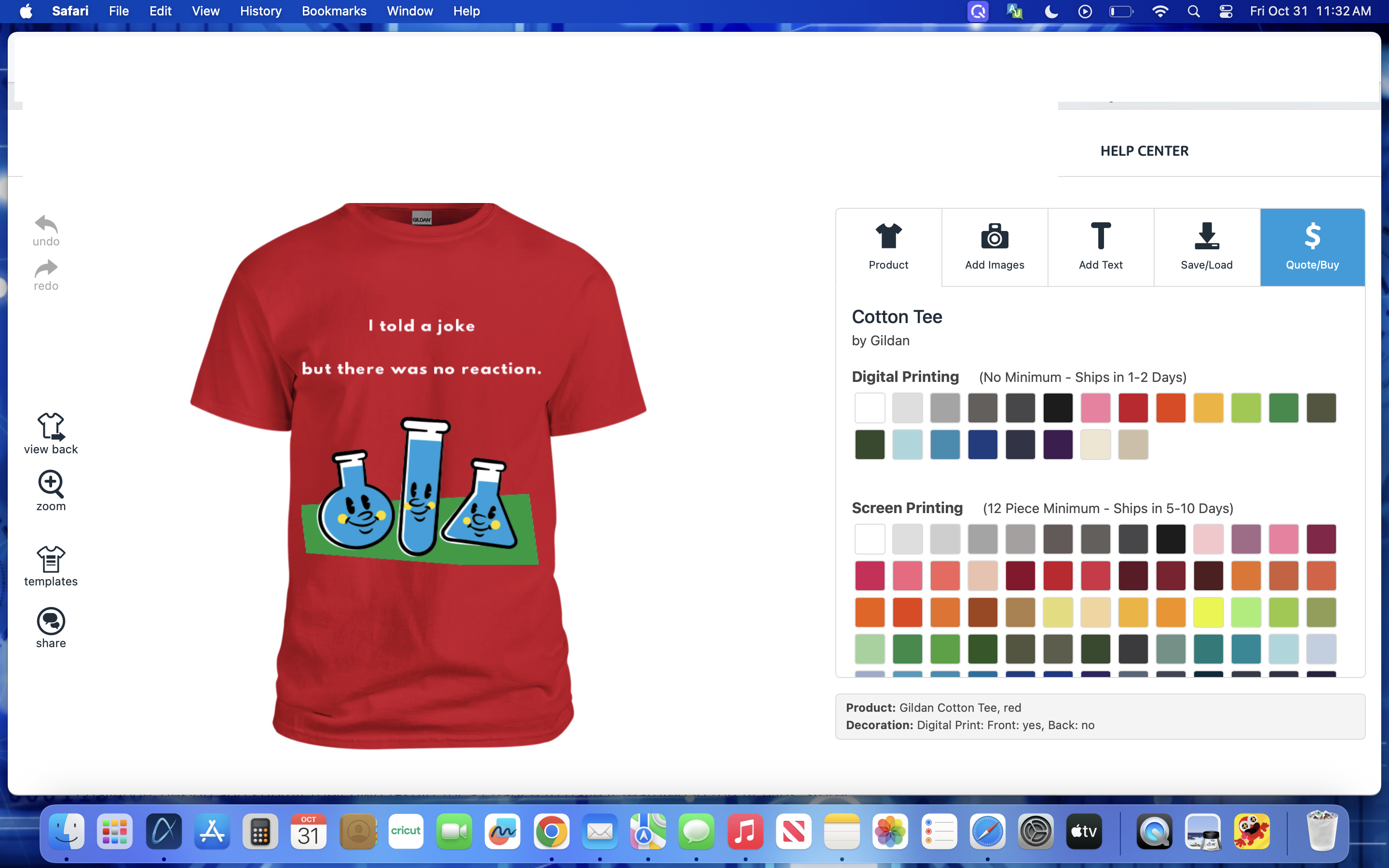Image resolution: width=1389 pixels, height=868 pixels.
Task: Choose navy blue Digital Printing swatch
Action: pyautogui.click(x=982, y=445)
